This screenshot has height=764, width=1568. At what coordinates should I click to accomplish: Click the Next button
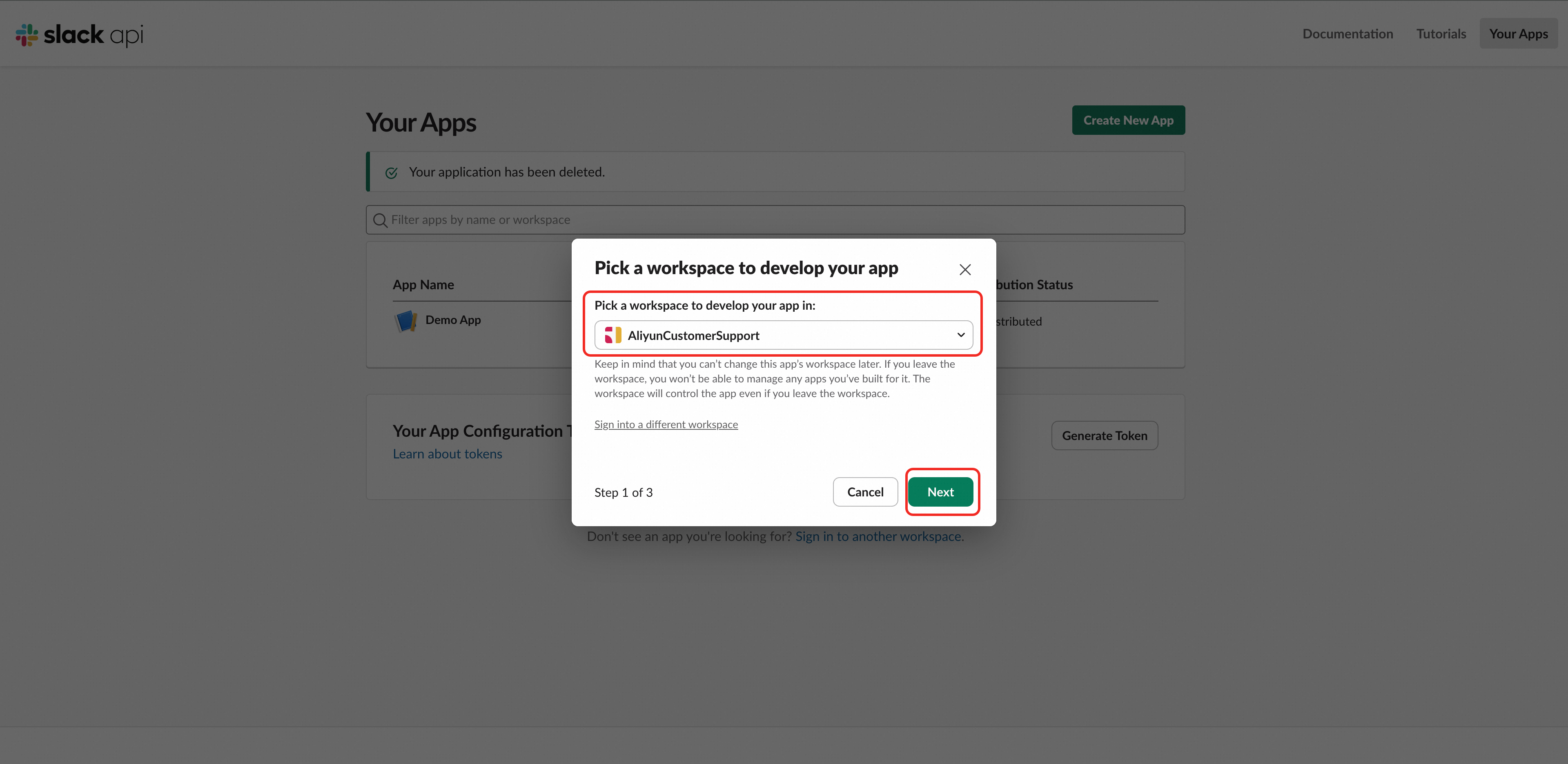[x=940, y=491]
